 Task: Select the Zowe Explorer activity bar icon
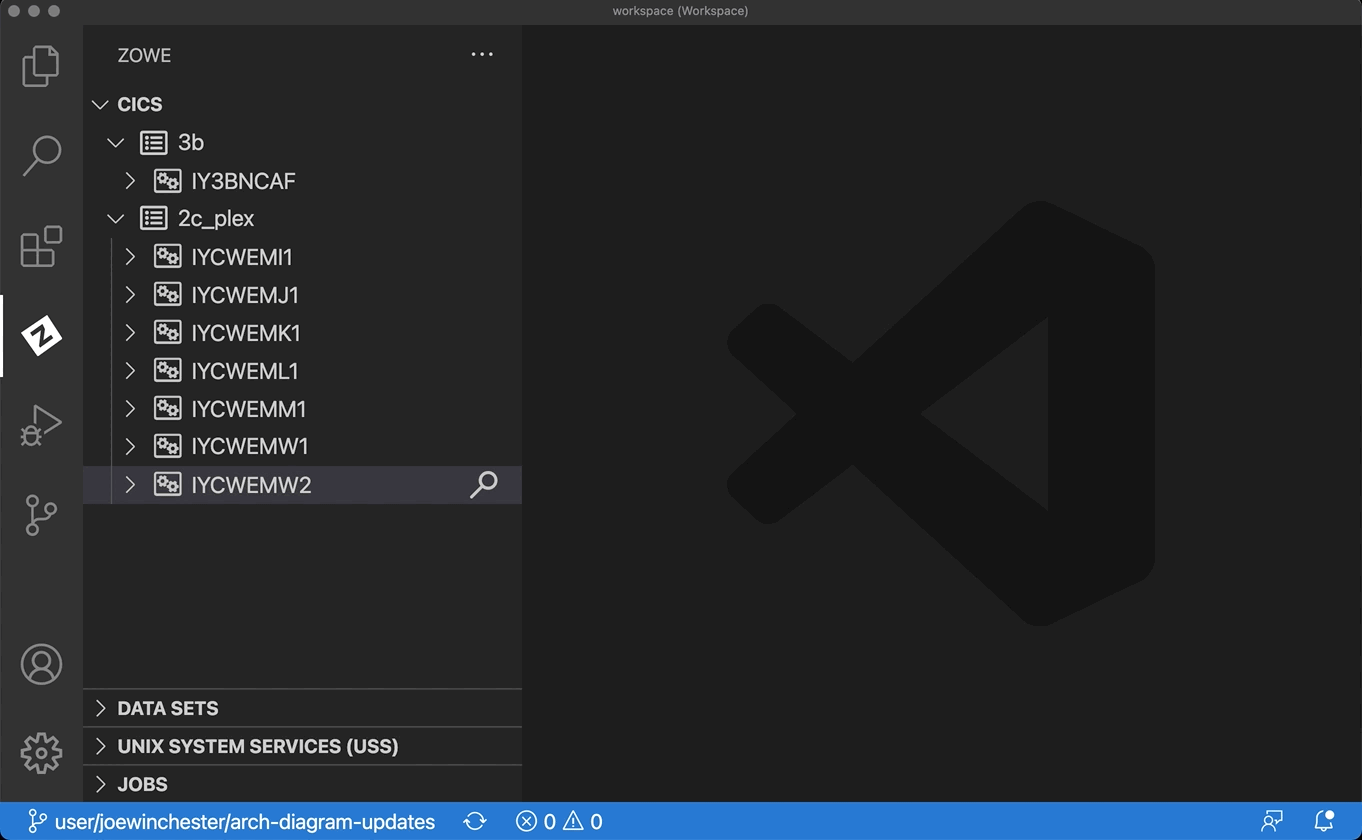[41, 336]
